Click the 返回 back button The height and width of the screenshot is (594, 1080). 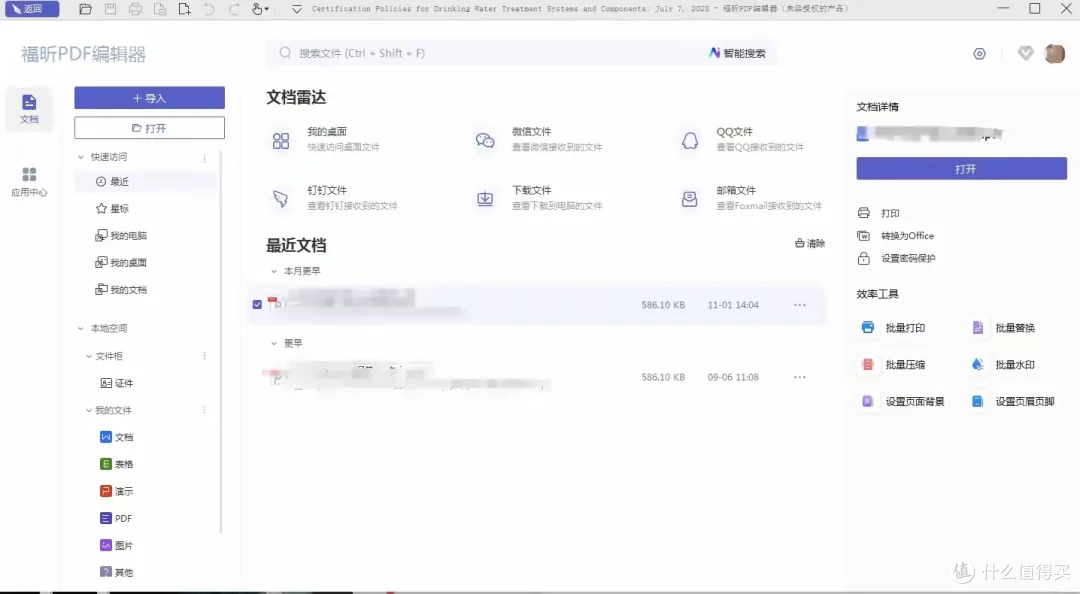(32, 9)
